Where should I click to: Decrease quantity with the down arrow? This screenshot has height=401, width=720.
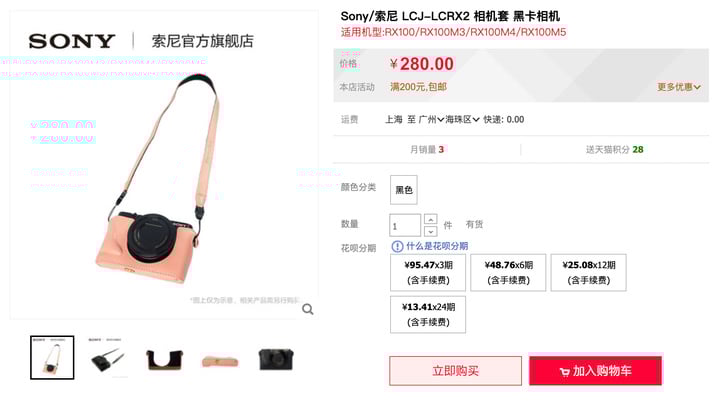[430, 232]
